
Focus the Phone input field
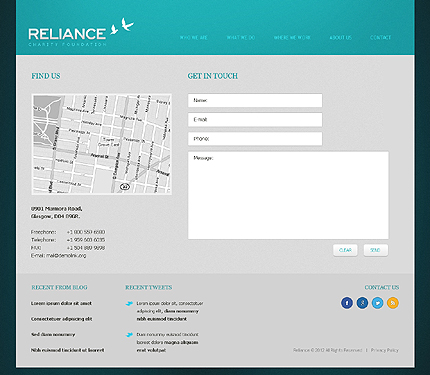click(255, 139)
